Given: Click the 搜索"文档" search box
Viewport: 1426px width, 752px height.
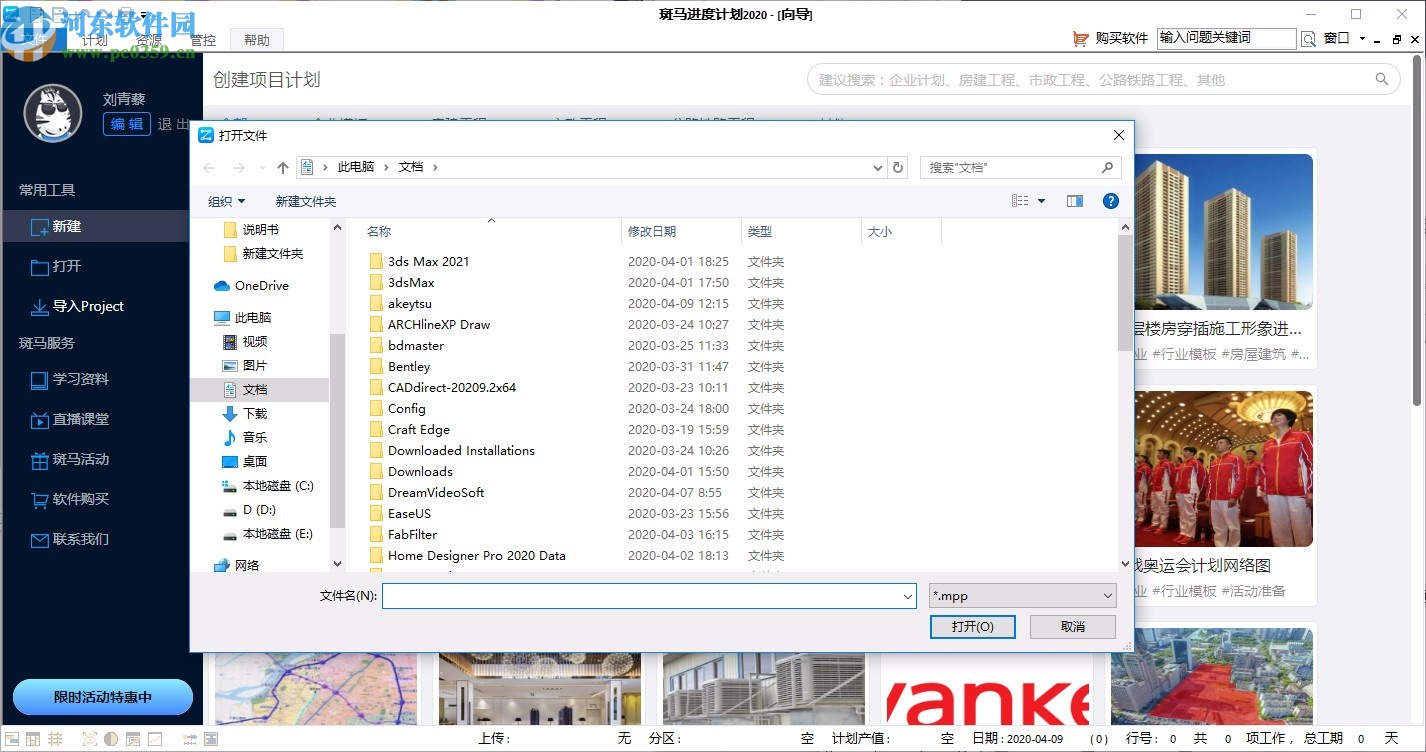Looking at the screenshot, I should 1020,168.
